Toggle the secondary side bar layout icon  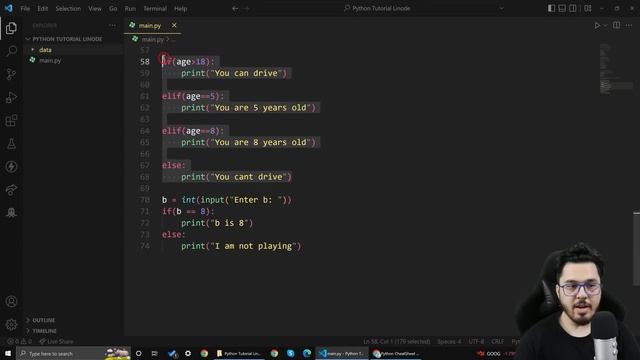573,8
